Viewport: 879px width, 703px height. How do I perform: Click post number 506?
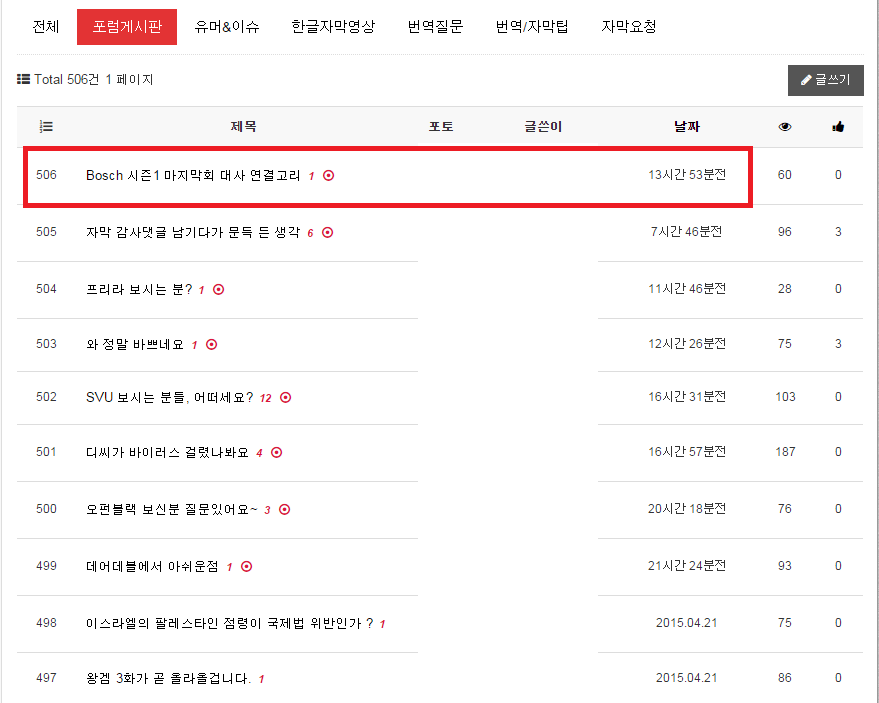coord(47,175)
